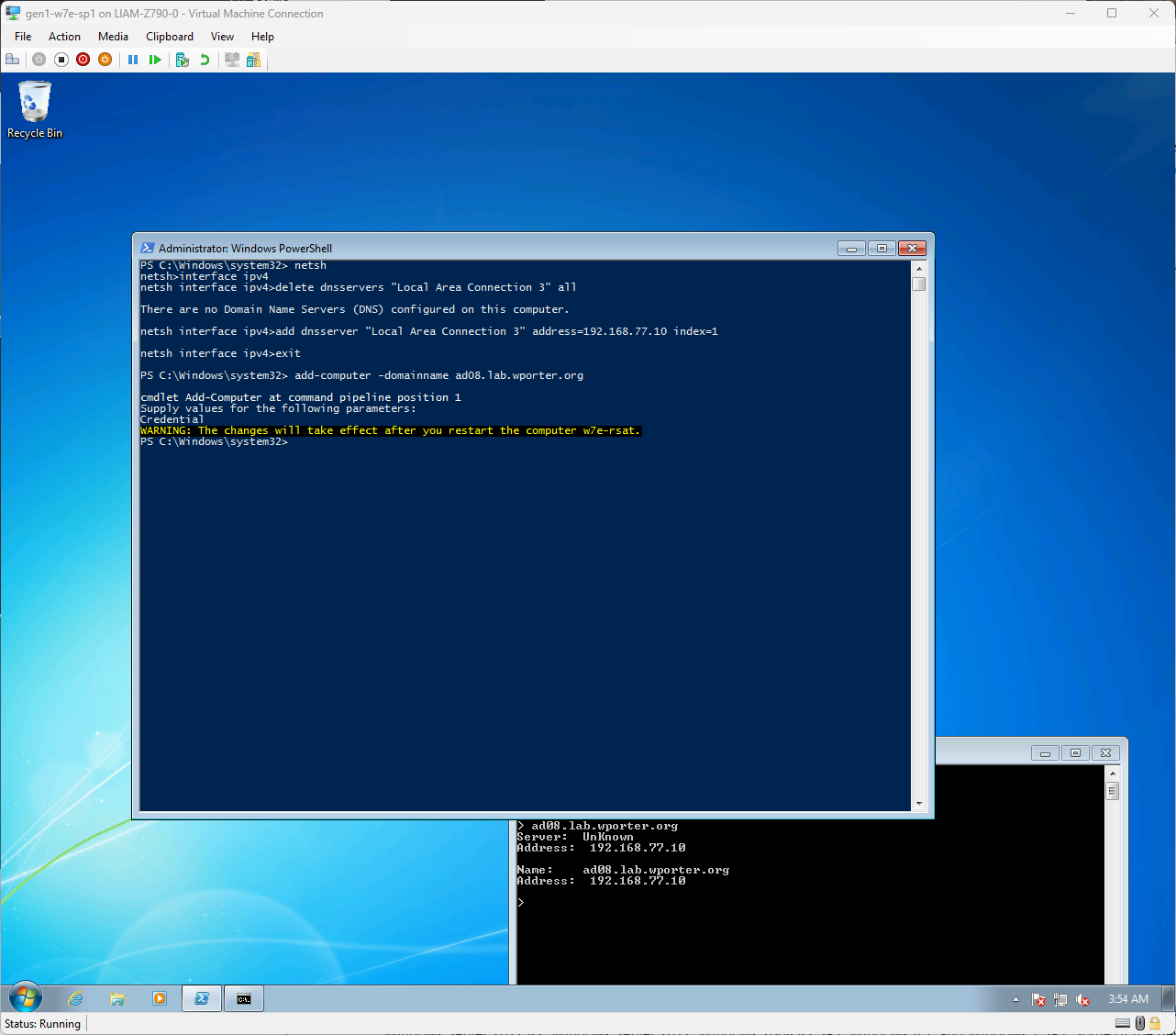Image resolution: width=1176 pixels, height=1035 pixels.
Task: Open Windows Explorer from the taskbar
Action: coord(117,998)
